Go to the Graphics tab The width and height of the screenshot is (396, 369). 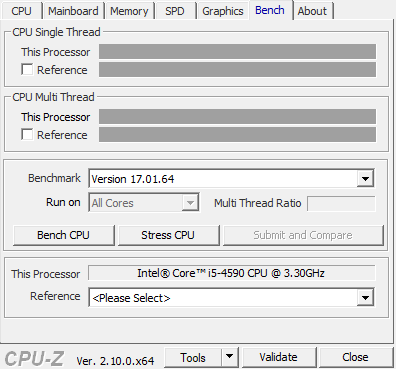tap(223, 11)
